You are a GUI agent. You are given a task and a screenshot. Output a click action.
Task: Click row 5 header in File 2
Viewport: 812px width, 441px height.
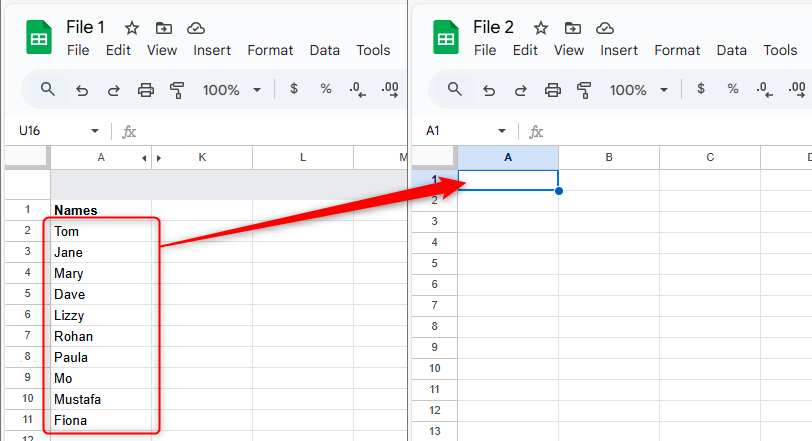point(434,263)
